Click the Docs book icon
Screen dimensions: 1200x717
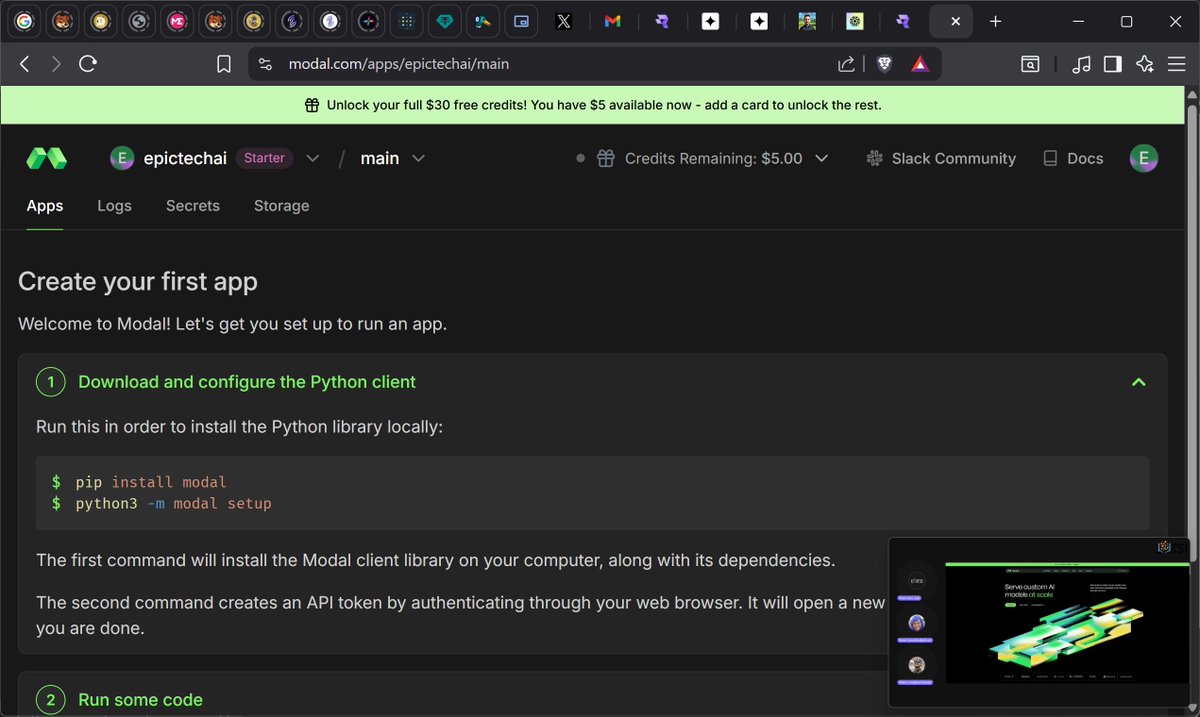(x=1050, y=158)
